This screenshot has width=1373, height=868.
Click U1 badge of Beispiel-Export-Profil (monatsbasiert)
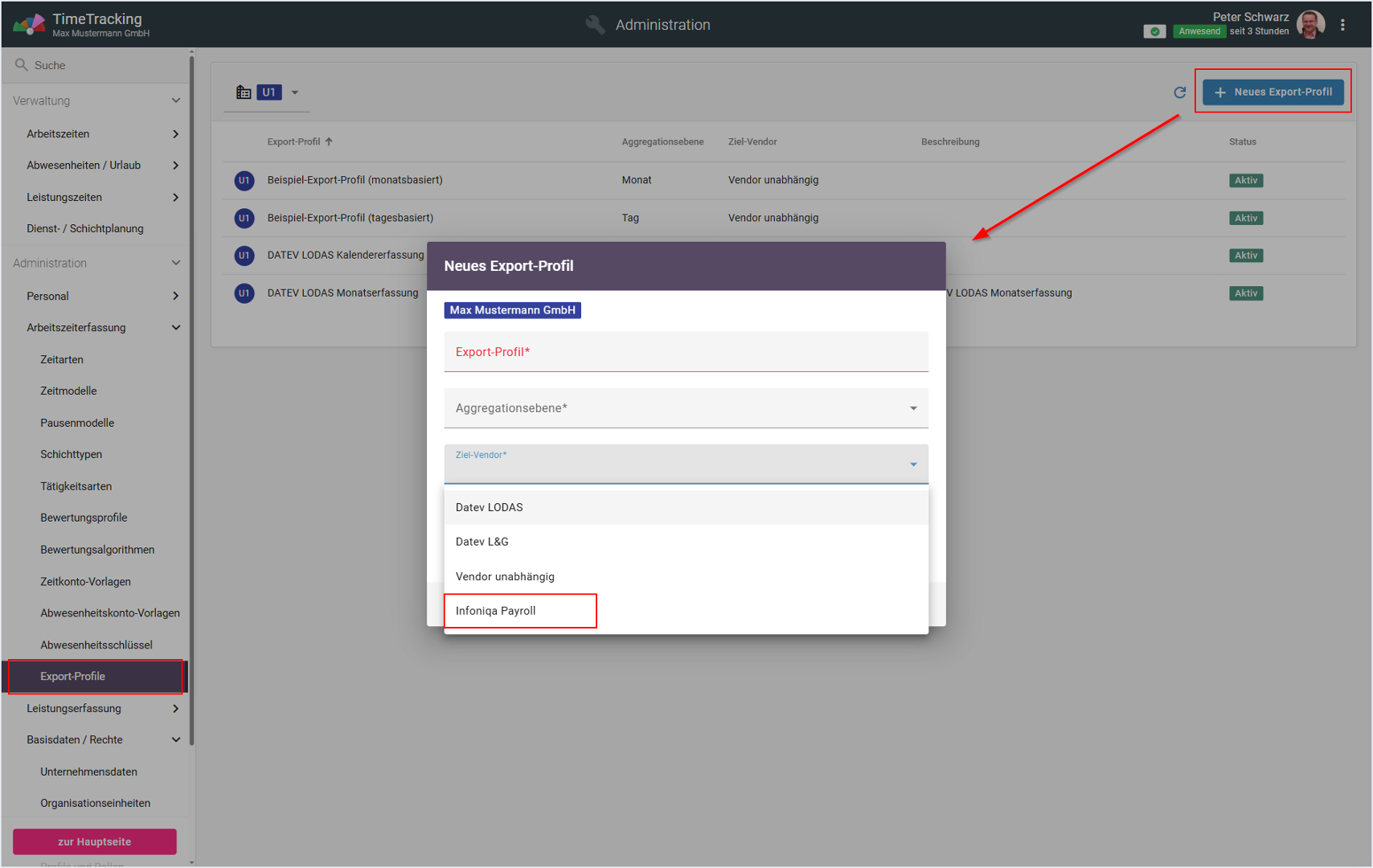tap(244, 181)
